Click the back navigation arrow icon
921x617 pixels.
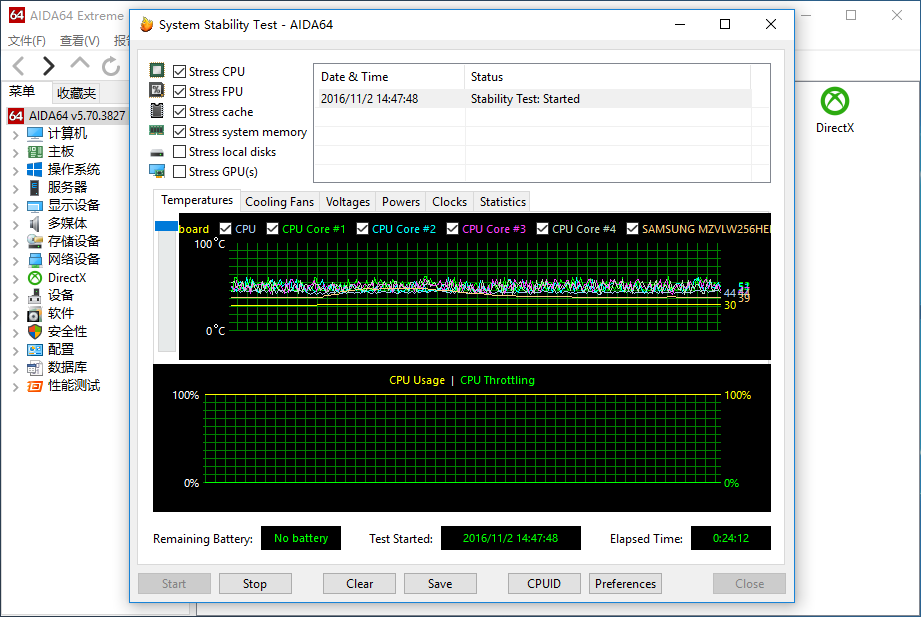(18, 66)
